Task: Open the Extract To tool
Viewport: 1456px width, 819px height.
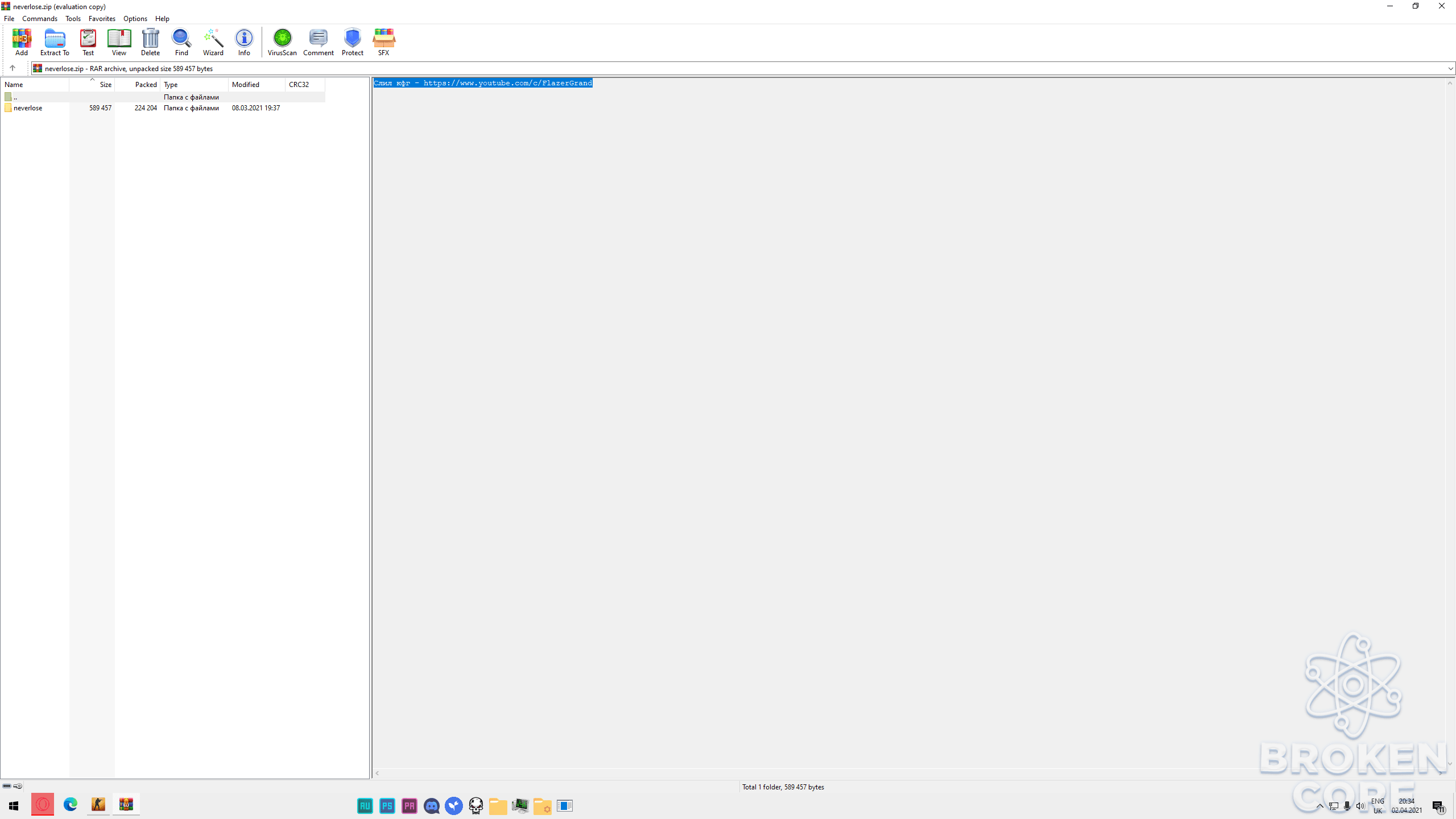Action: click(55, 43)
